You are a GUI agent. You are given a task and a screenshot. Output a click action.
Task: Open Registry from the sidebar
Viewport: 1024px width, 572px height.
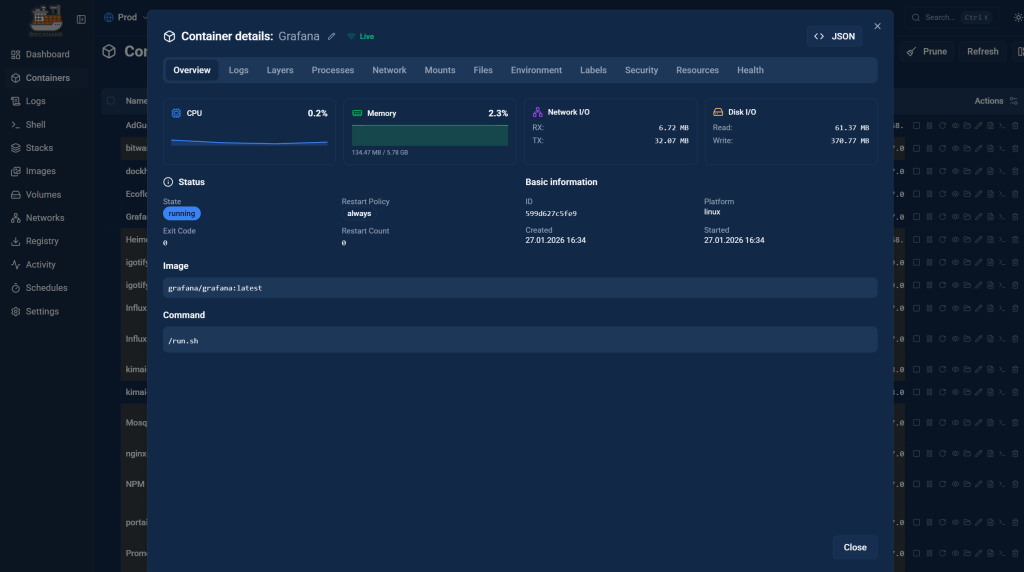[42, 241]
